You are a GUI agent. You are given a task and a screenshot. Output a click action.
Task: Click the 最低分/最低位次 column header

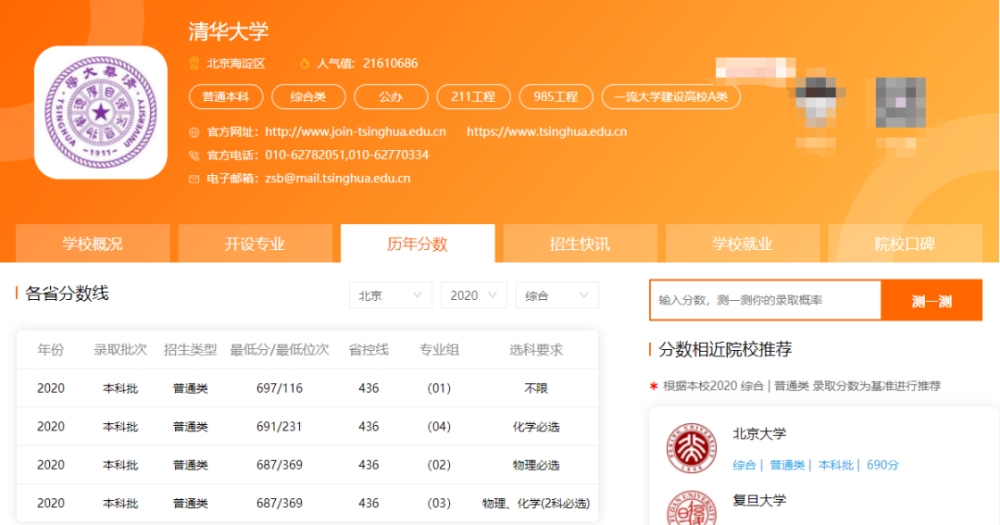pyautogui.click(x=279, y=350)
